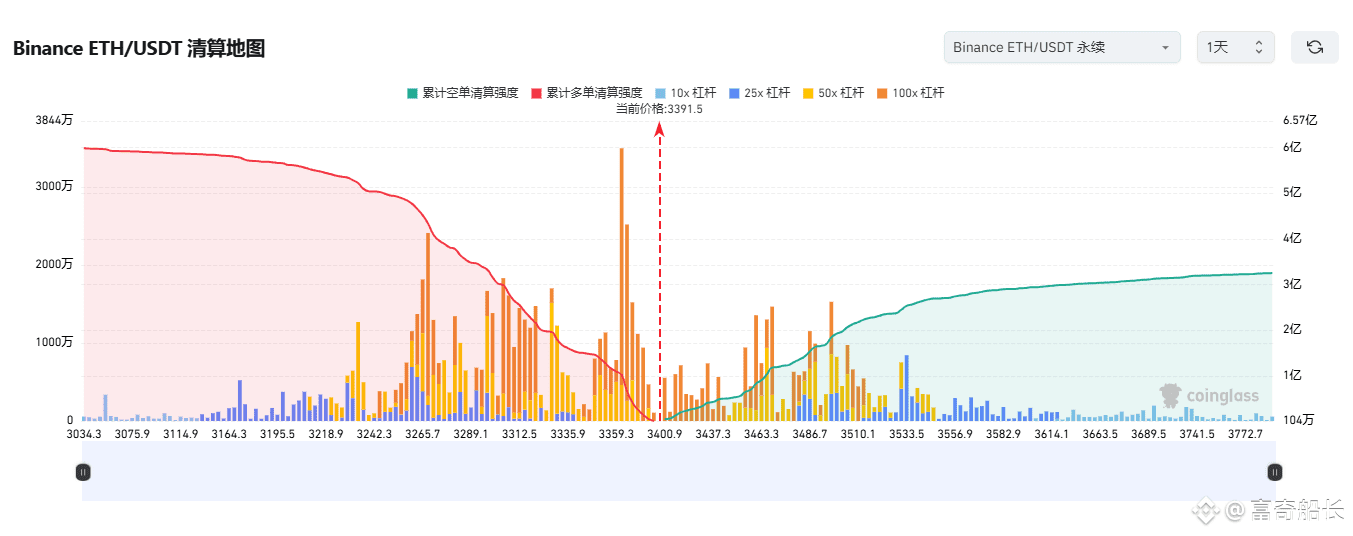Toggle the 100x 杠杆 legend entry

910,93
